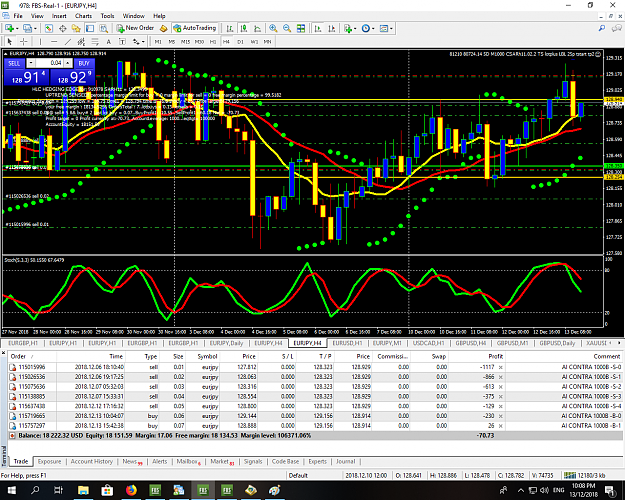Toggle the AutoTrading button

195,28
